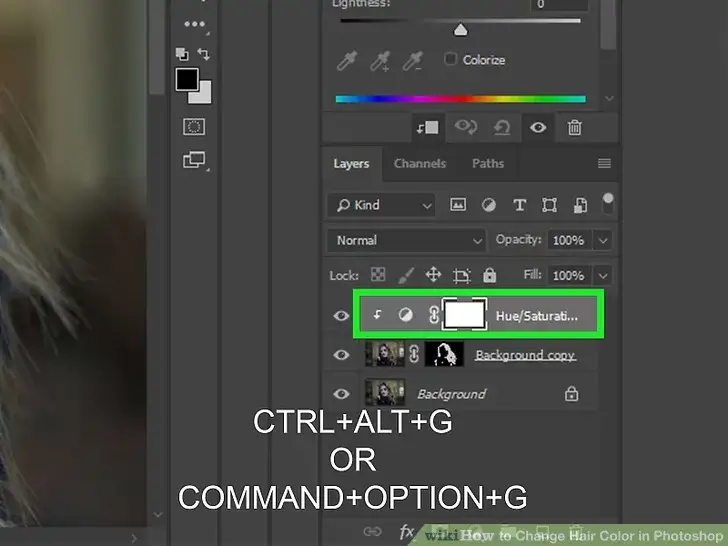
Task: Open the black foreground color swatch
Action: [187, 79]
